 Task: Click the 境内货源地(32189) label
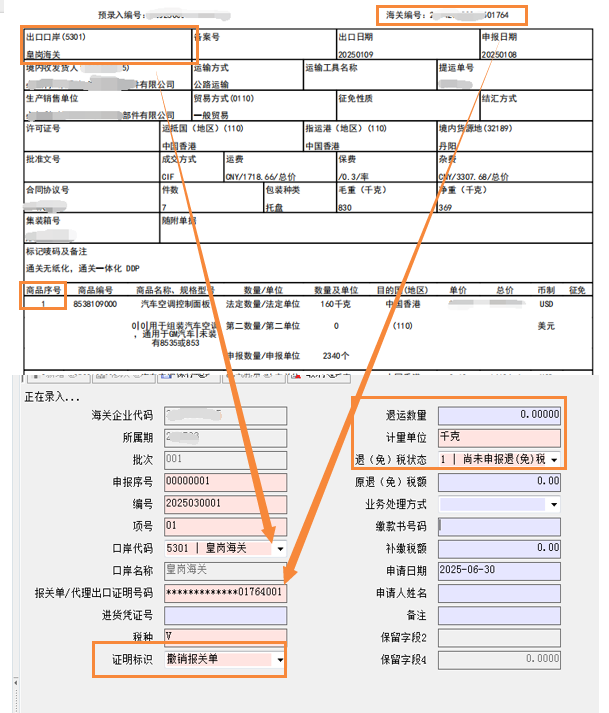tap(475, 129)
